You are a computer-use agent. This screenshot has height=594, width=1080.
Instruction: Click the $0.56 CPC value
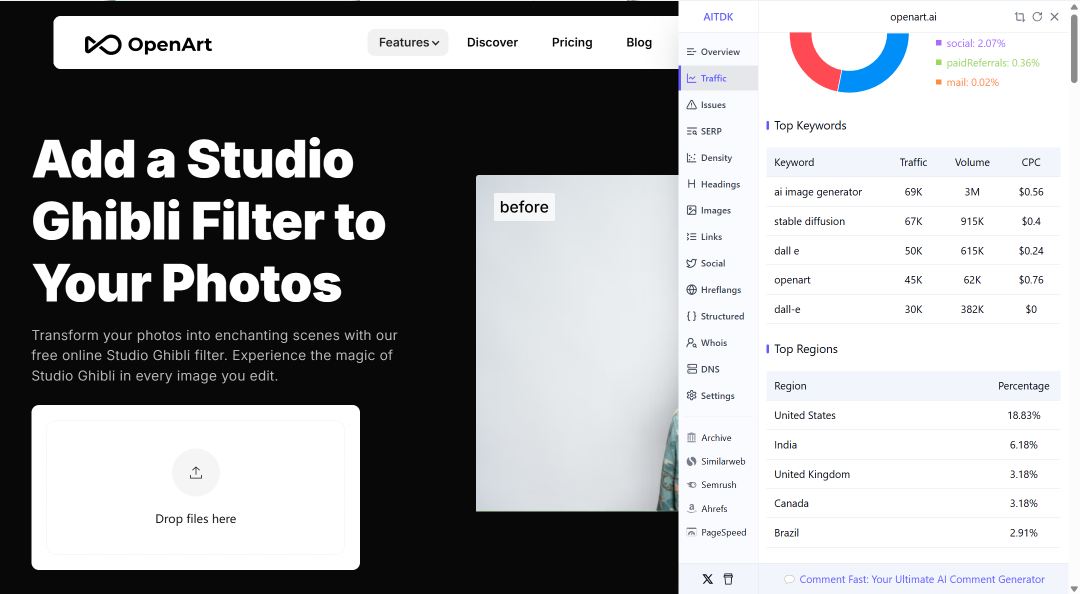pos(1031,192)
